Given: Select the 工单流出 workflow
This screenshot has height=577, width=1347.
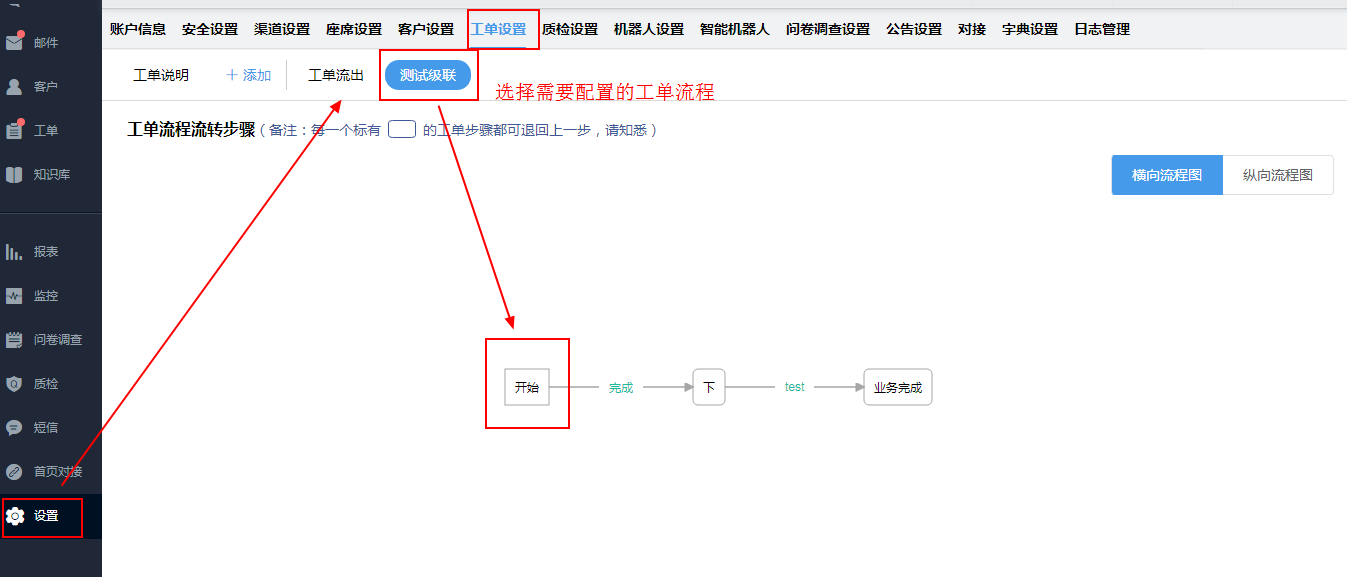Looking at the screenshot, I should click(x=336, y=75).
